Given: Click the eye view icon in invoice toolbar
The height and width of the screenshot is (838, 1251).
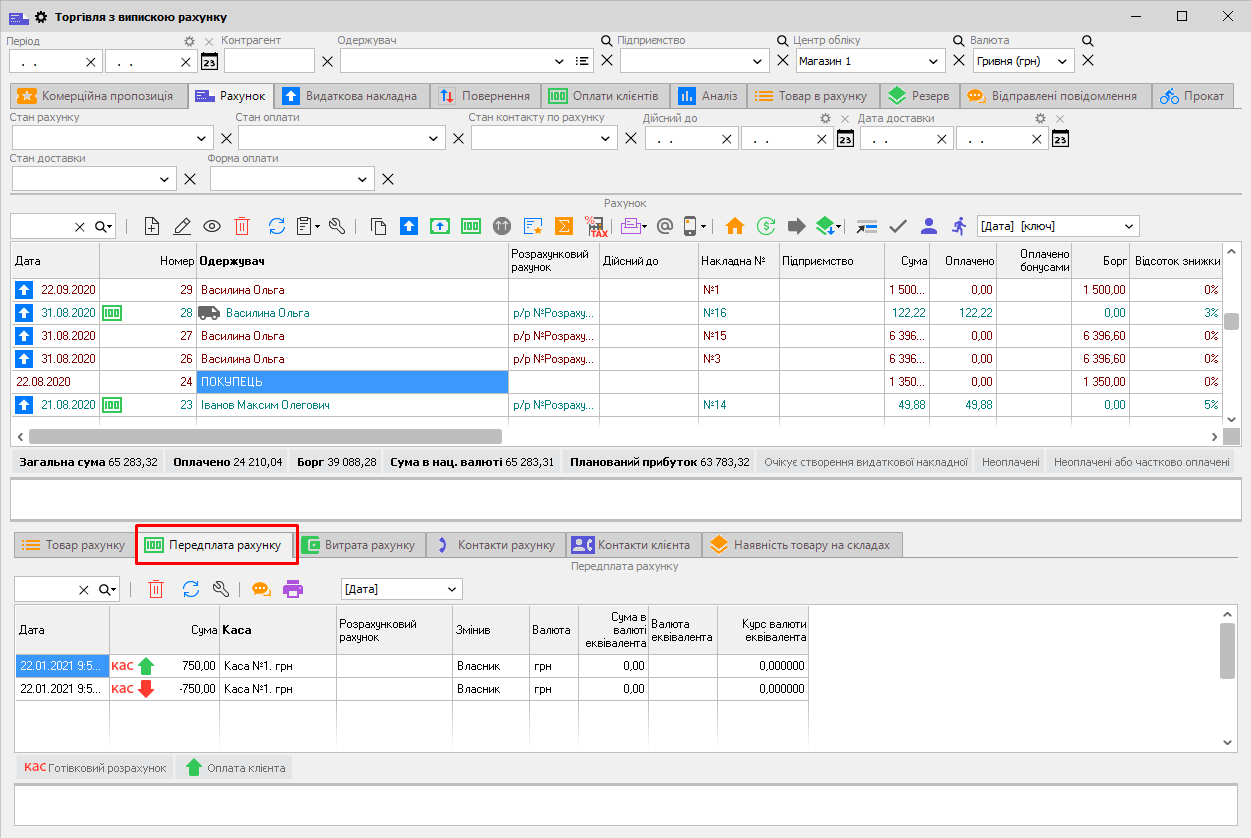Looking at the screenshot, I should [212, 226].
